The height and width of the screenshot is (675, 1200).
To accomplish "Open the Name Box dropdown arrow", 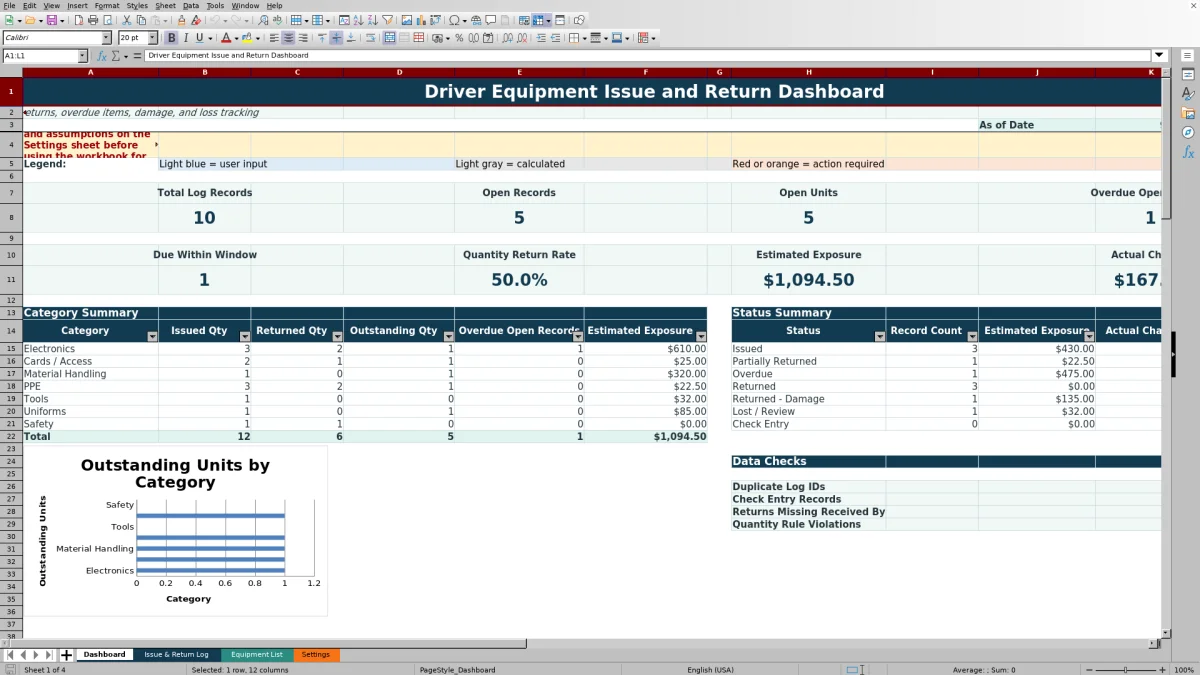I will click(81, 56).
